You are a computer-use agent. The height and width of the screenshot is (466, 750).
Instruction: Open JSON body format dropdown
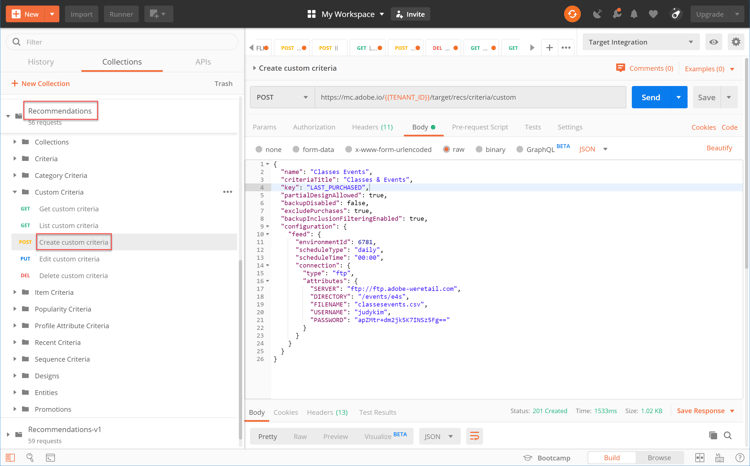593,149
